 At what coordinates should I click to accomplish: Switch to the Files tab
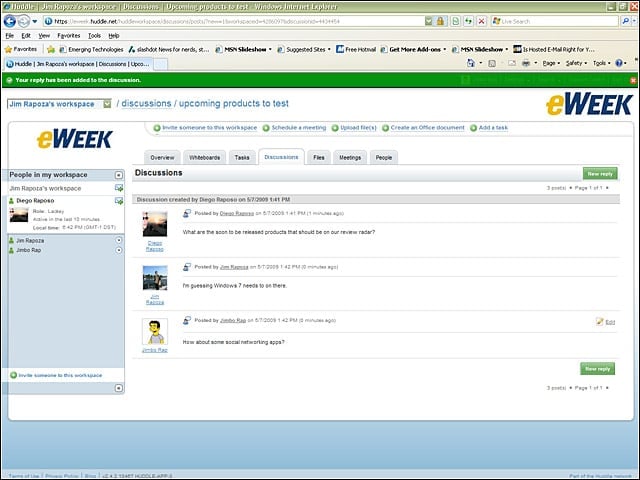click(319, 158)
